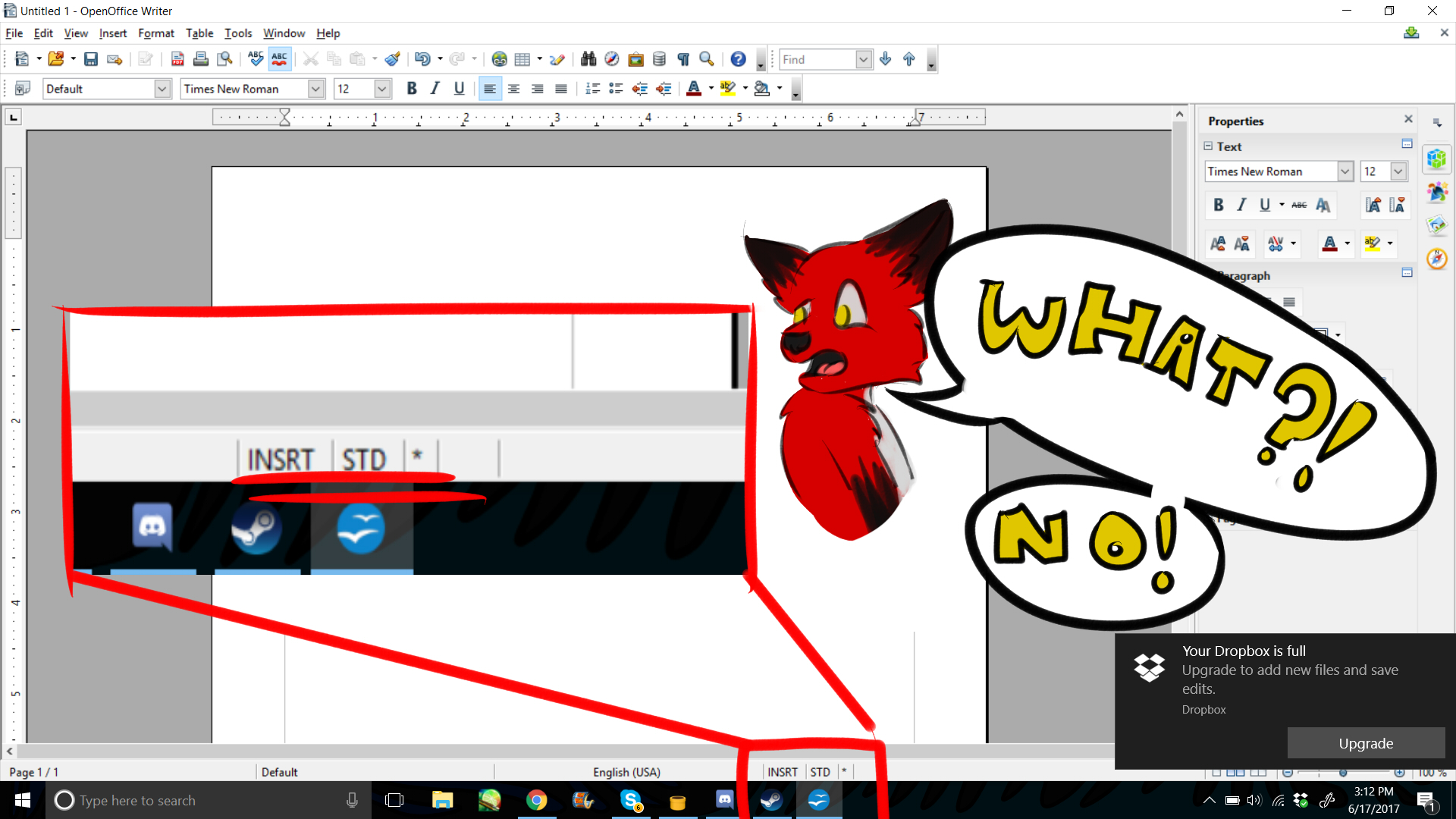Toggle nonprinting characters display

683,59
